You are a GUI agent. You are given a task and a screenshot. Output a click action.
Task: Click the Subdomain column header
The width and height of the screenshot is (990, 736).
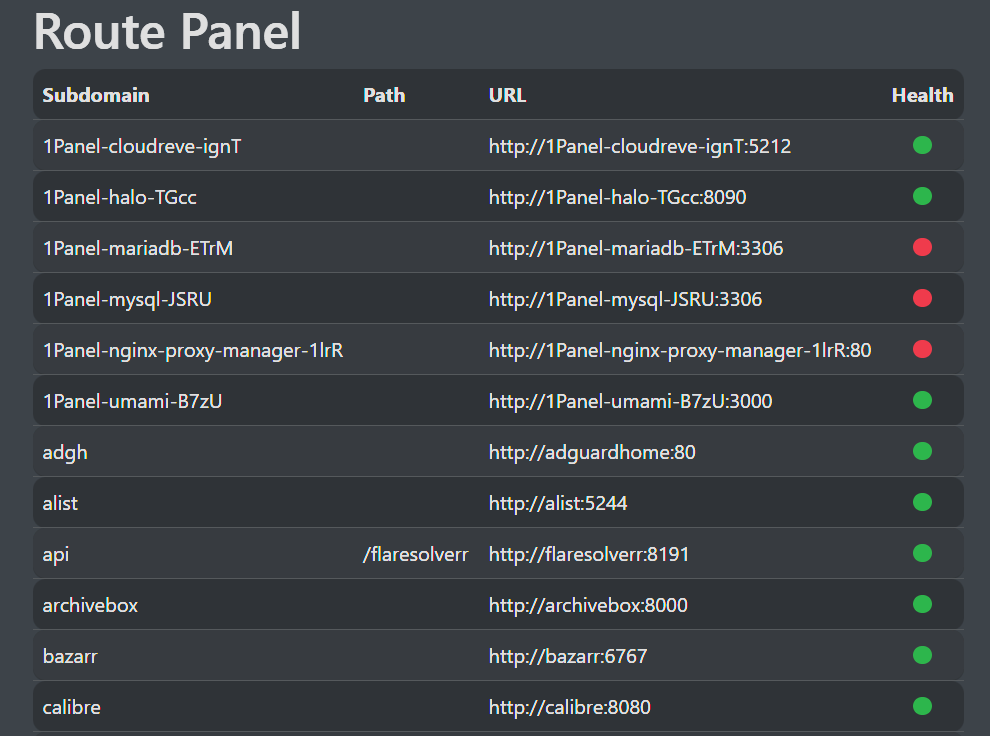95,95
